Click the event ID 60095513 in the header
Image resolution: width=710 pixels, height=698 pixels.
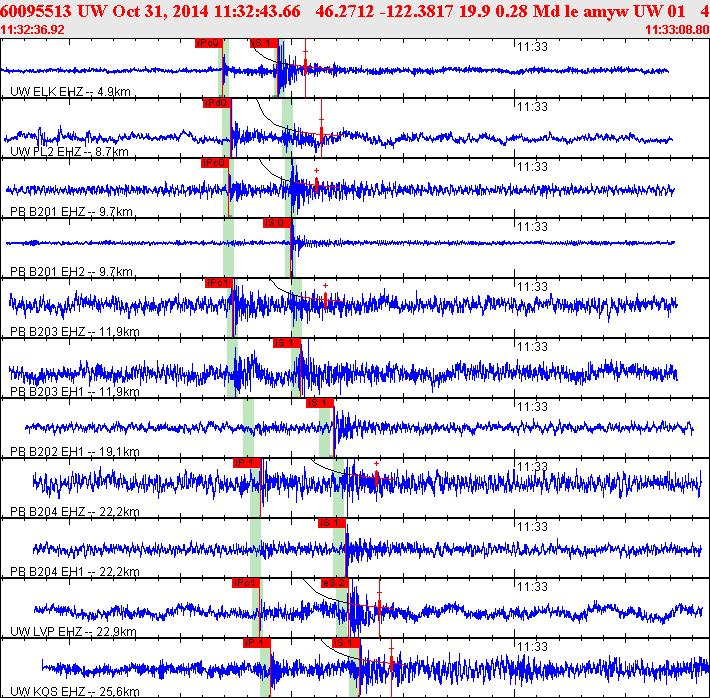(x=36, y=11)
